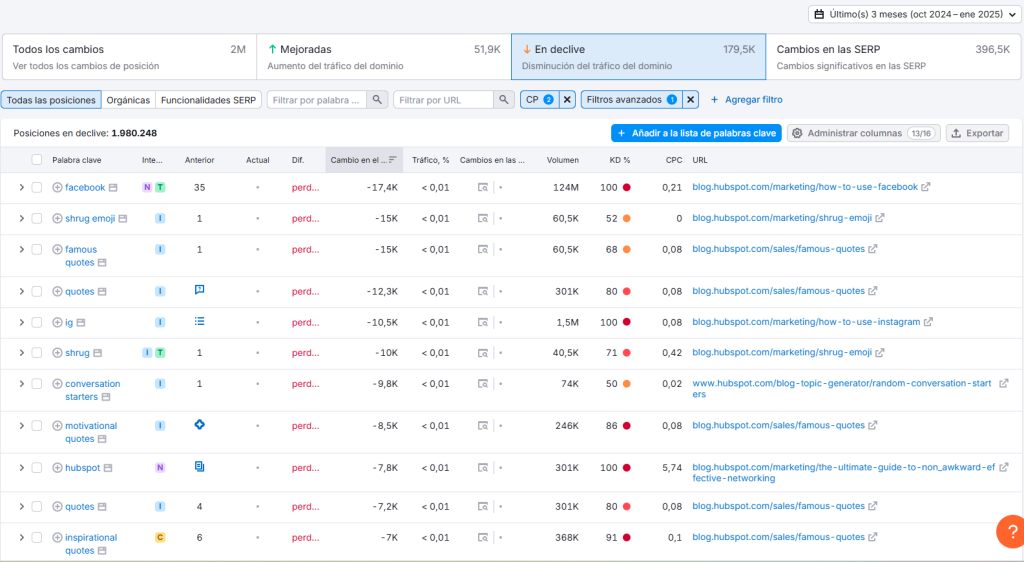Click the external link icon for how-to-use-facebook URL

coord(925,187)
